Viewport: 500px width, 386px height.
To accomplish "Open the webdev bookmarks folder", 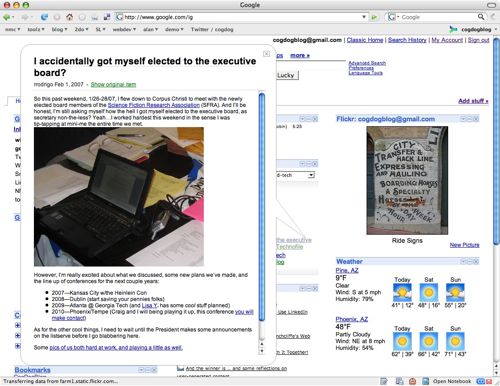I will point(124,29).
